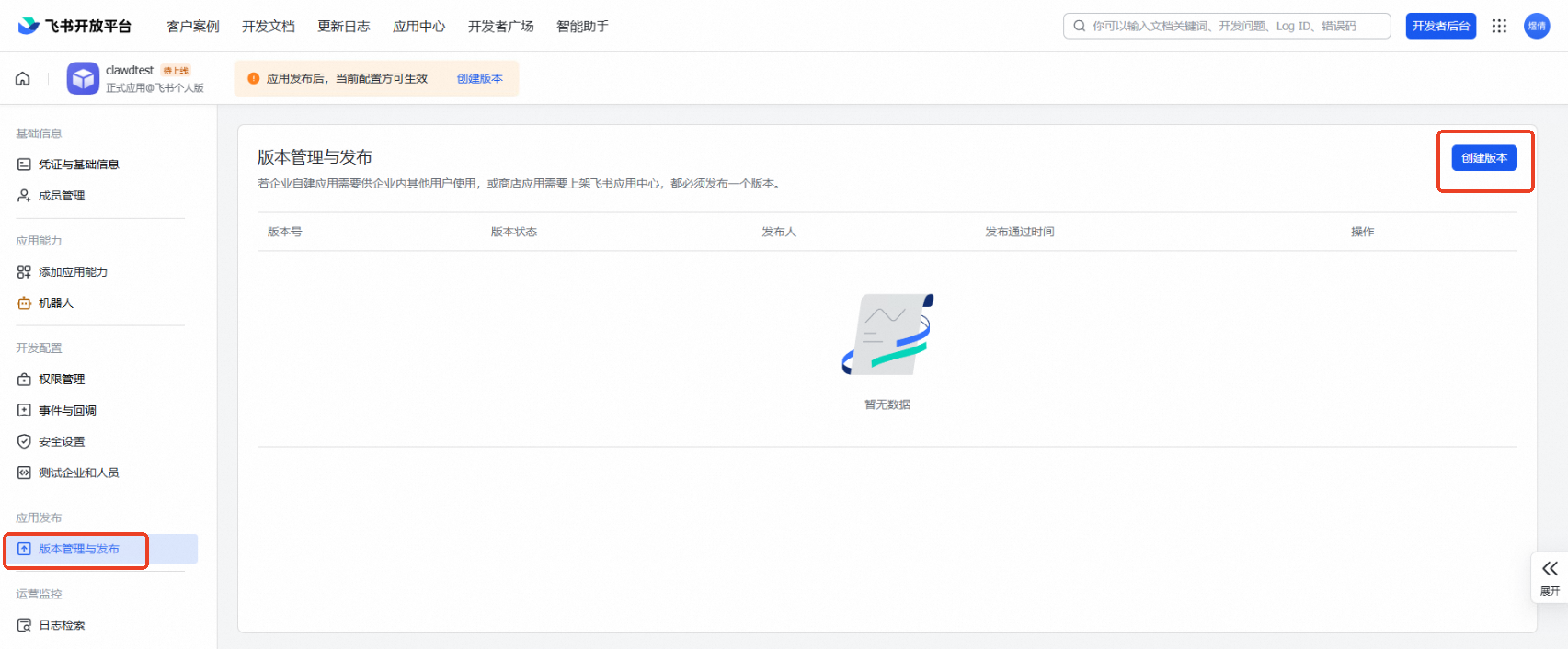Click the 开发者后台 button
The height and width of the screenshot is (649, 1568).
(x=1440, y=26)
